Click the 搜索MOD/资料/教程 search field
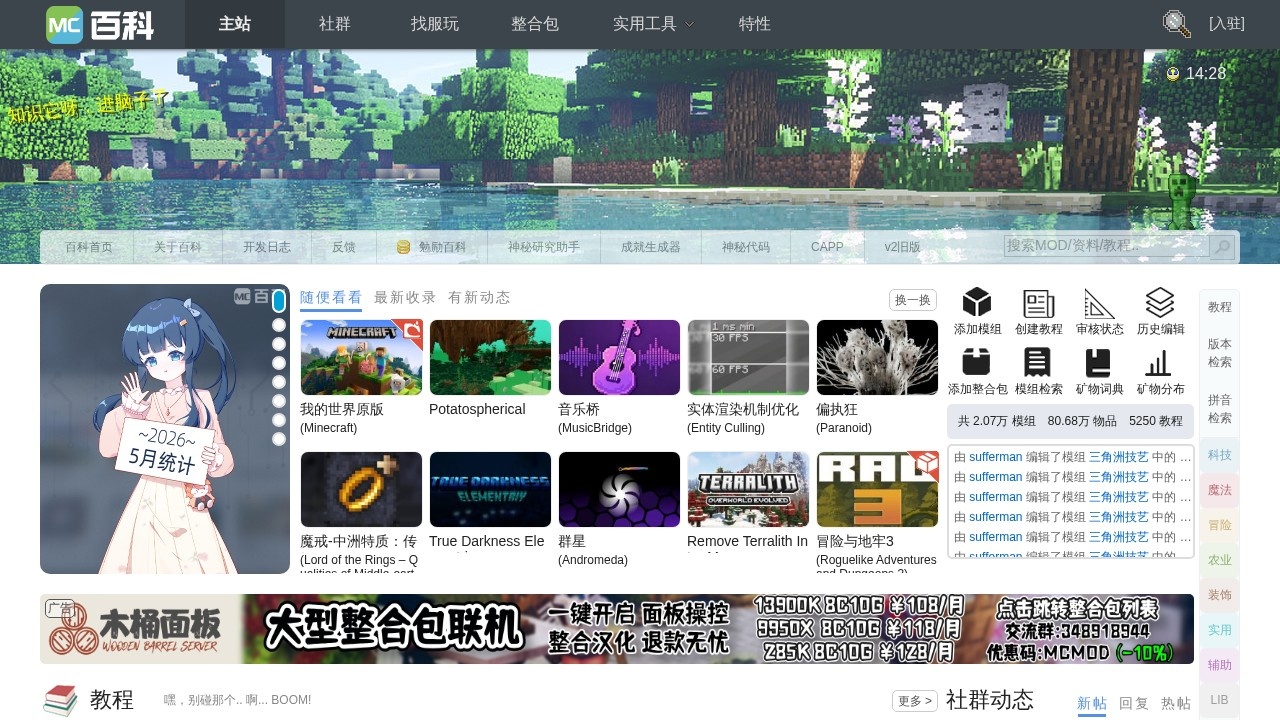 click(x=1106, y=246)
